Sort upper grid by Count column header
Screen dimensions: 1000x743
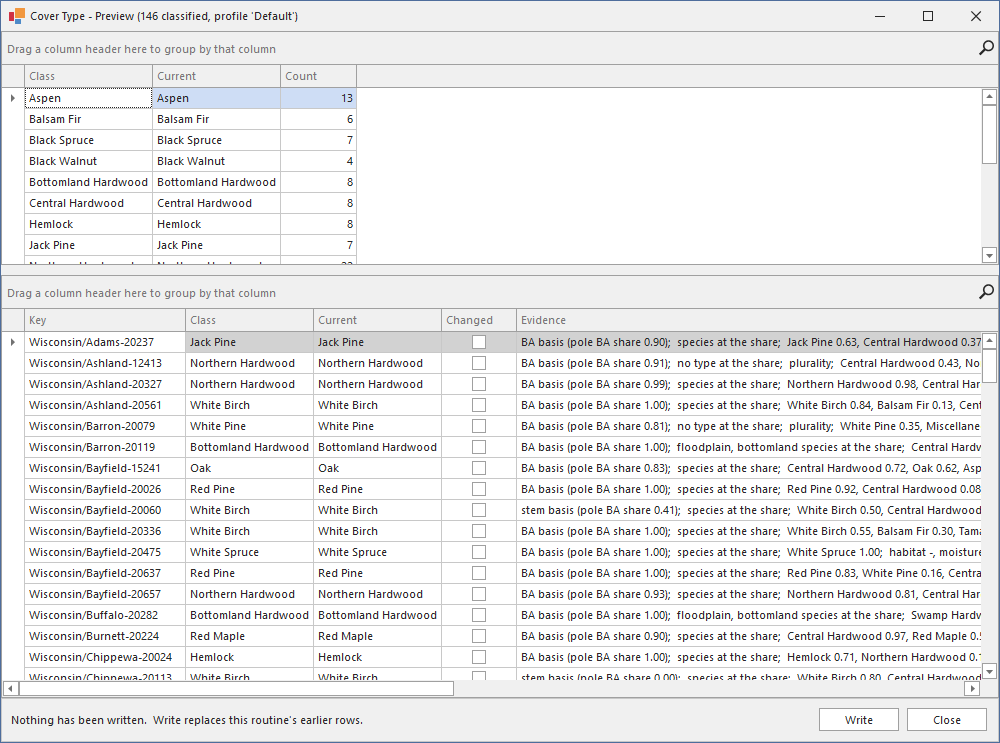click(319, 76)
